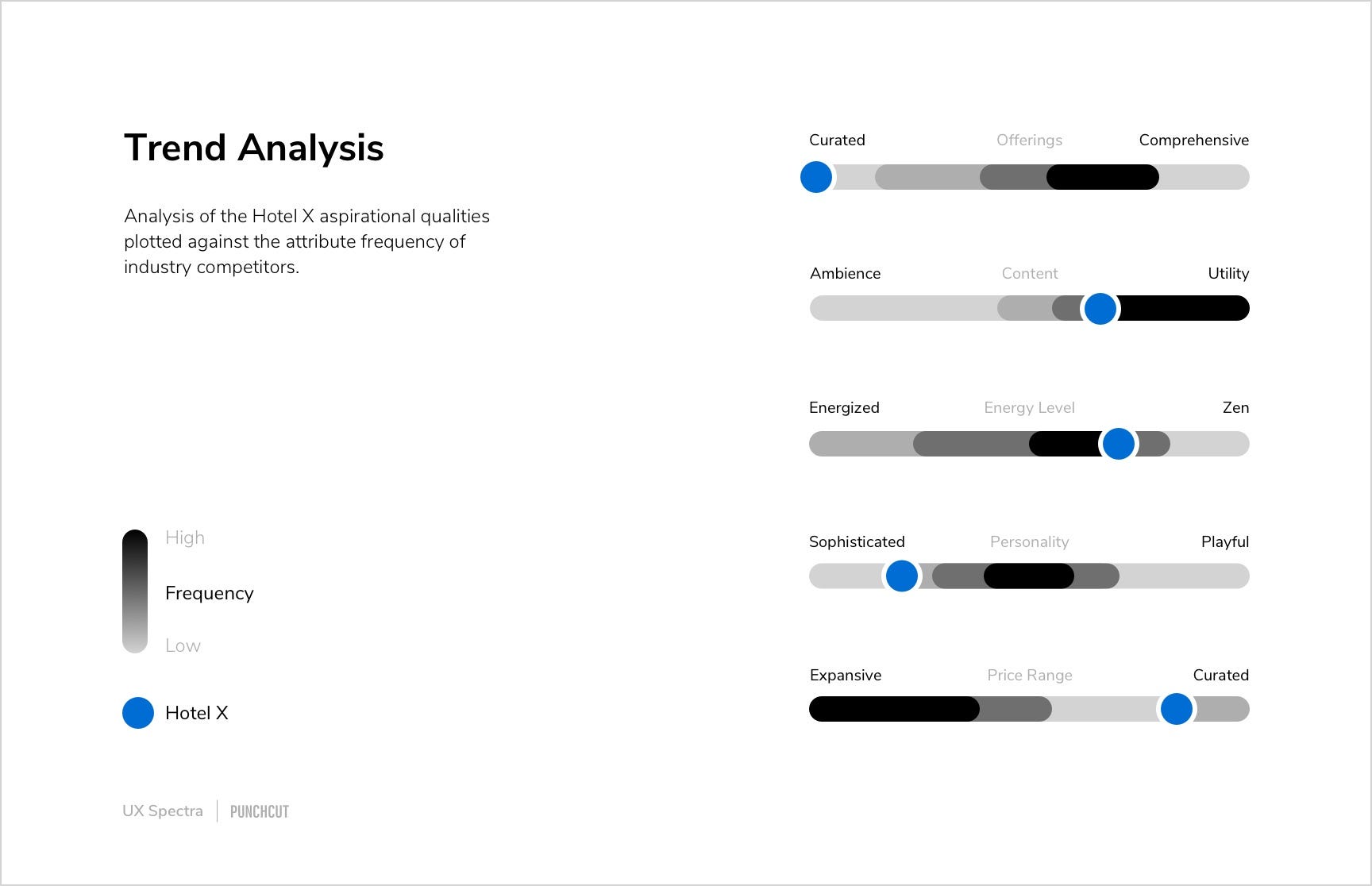
Task: Click the blue Hotel X legend dot
Action: tap(138, 713)
